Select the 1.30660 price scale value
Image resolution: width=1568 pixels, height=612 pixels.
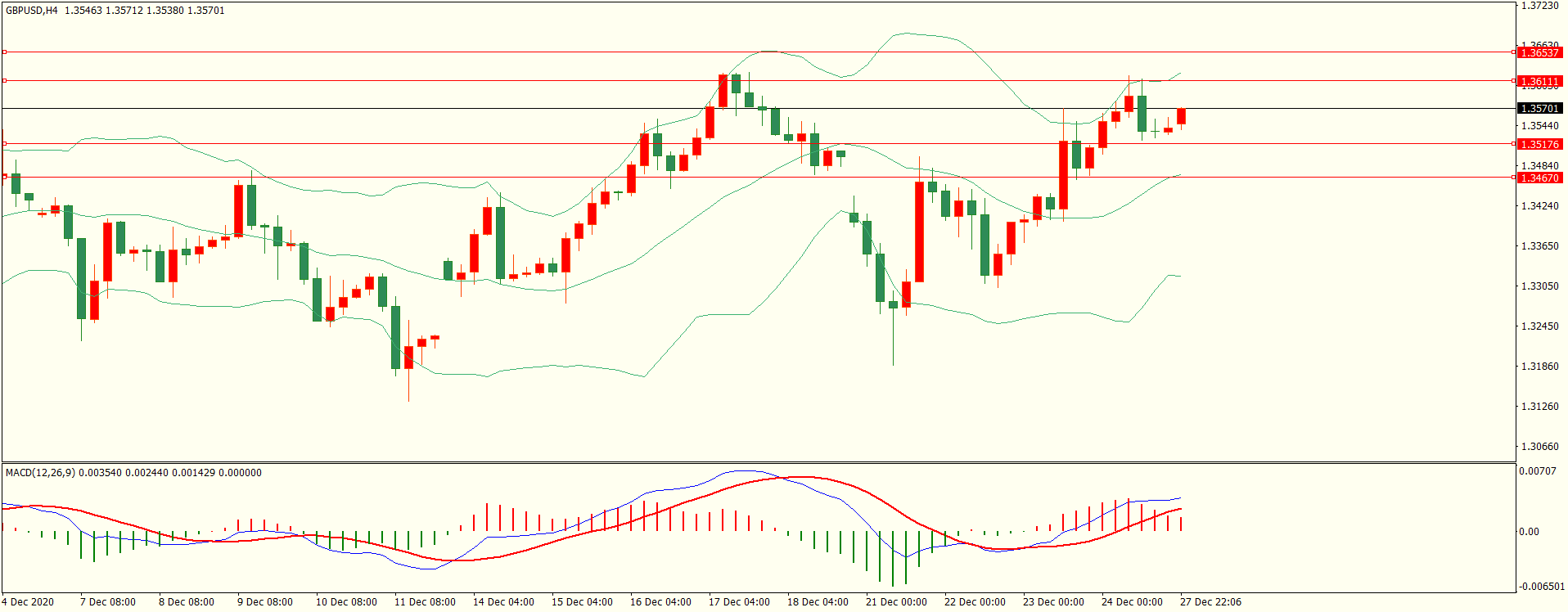click(1539, 447)
